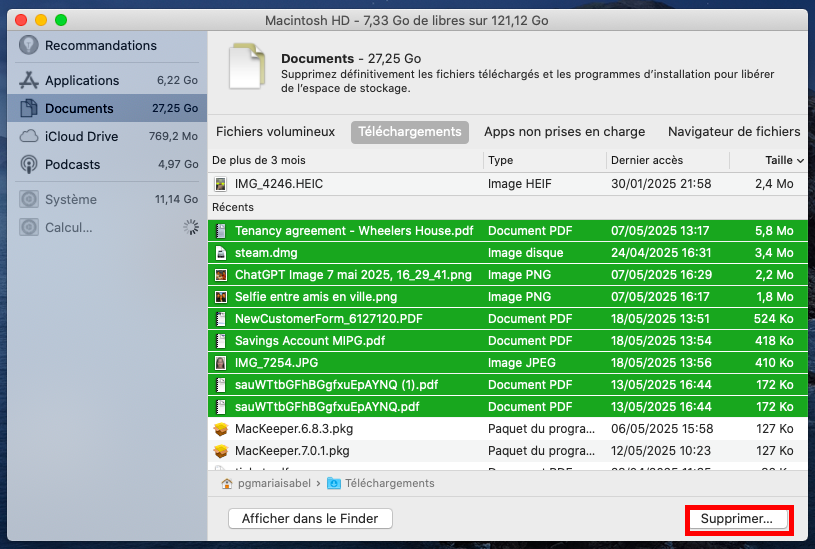
Task: Switch to the Fichiers volumineux tab
Action: 275,131
